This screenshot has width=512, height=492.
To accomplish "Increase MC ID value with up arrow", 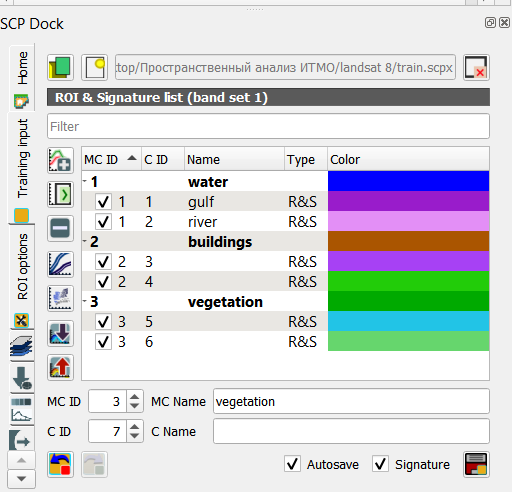I will click(134, 397).
